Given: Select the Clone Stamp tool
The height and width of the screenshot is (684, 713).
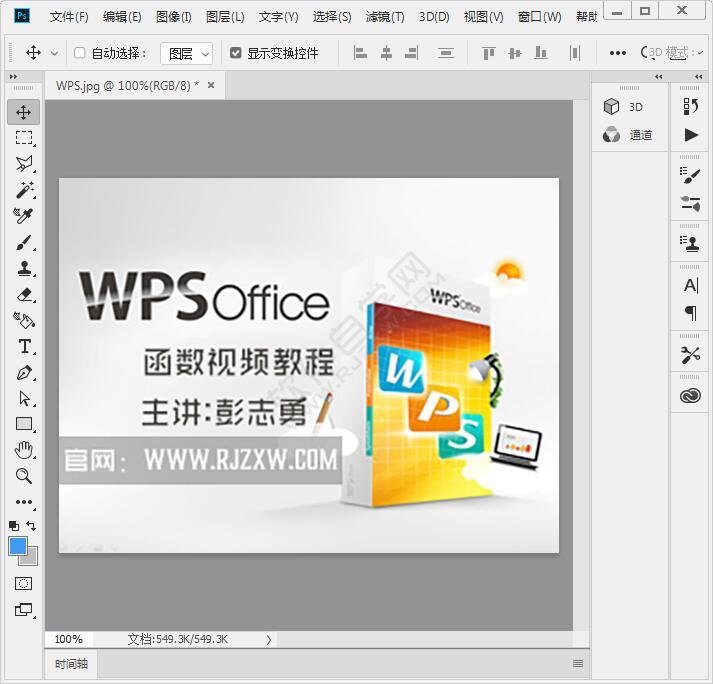Looking at the screenshot, I should (x=24, y=268).
